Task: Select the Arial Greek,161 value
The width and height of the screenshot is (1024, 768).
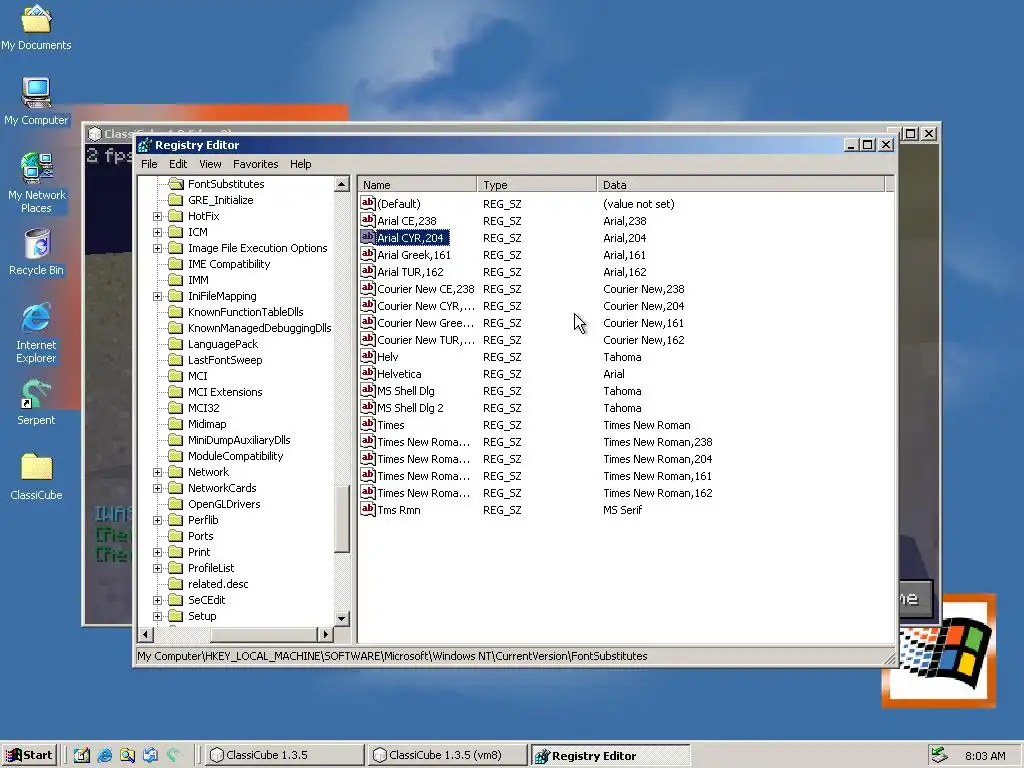Action: (413, 255)
